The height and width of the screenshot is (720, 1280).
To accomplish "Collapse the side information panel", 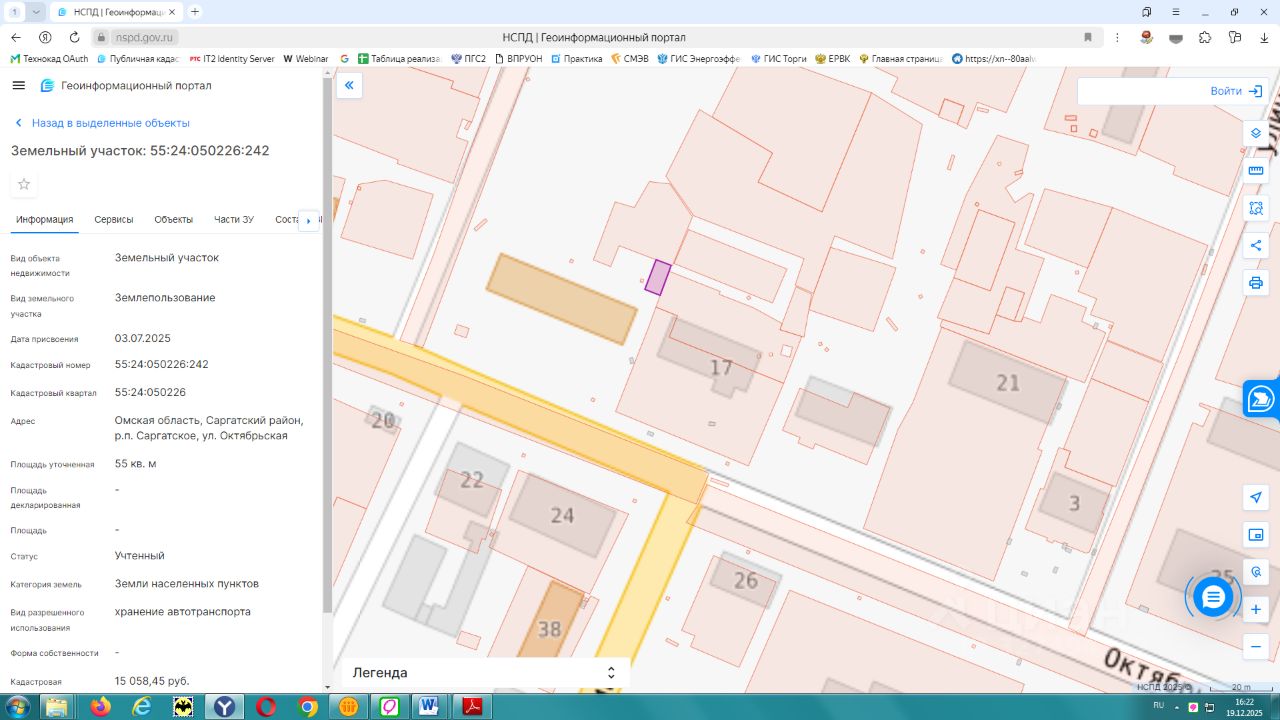I will [349, 86].
